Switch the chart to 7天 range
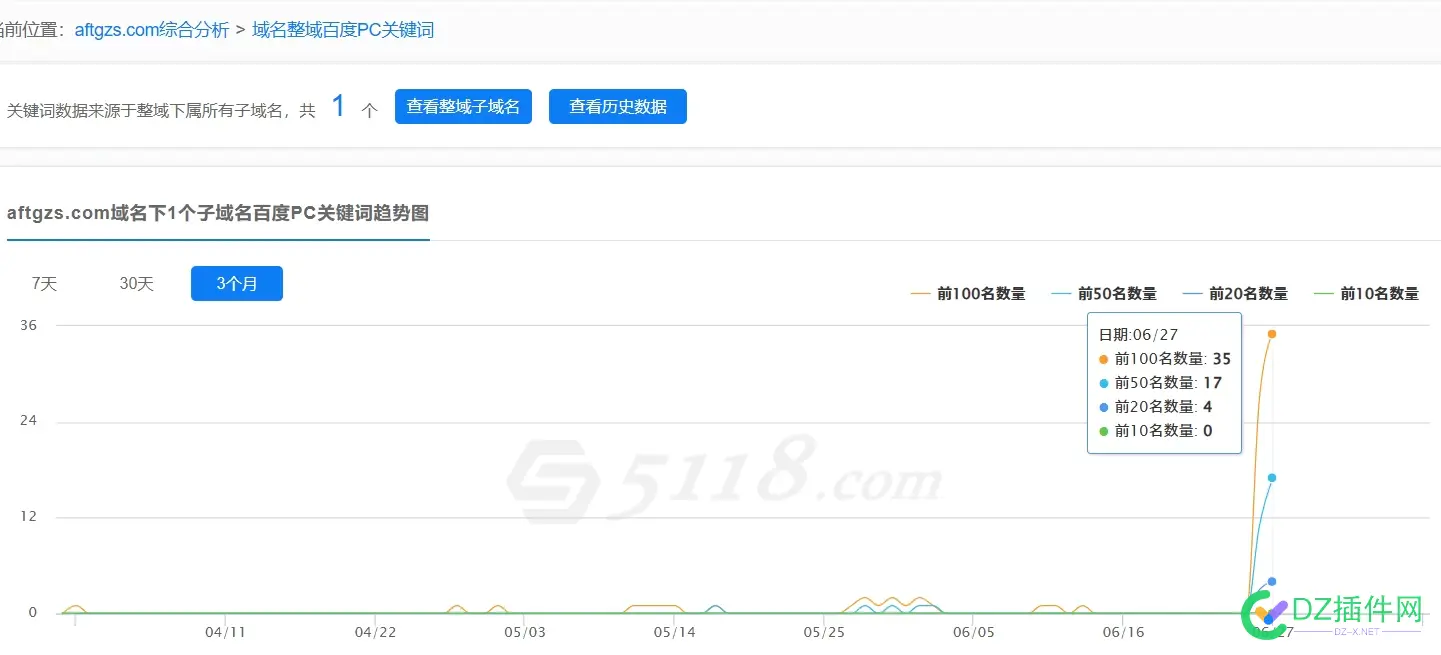 click(x=44, y=284)
